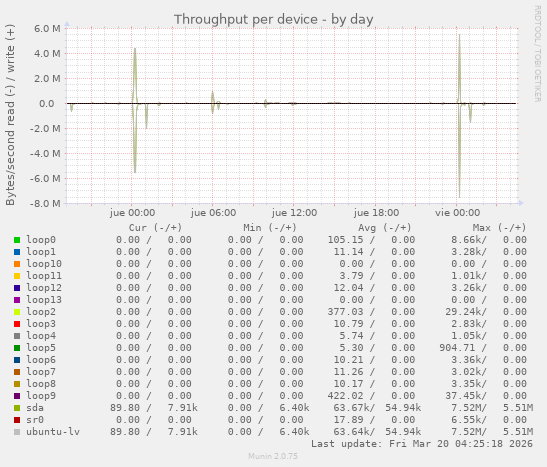Viewport: 547px width, 467px height.
Task: Click loop2 max read value 29.24k
Action: click(x=463, y=312)
